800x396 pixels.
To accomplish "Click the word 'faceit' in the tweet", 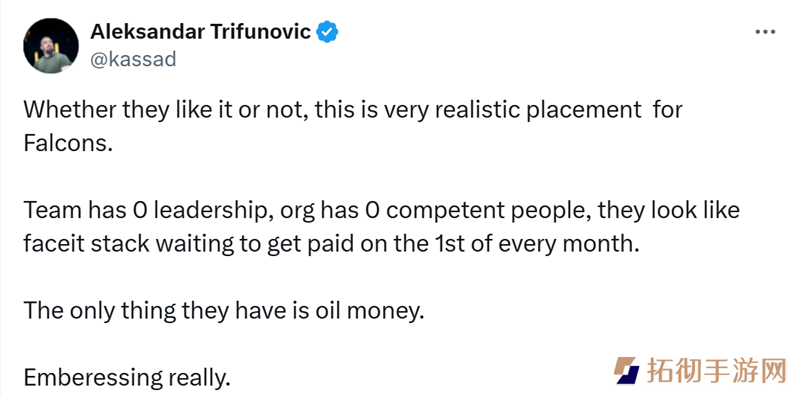I will [x=54, y=244].
